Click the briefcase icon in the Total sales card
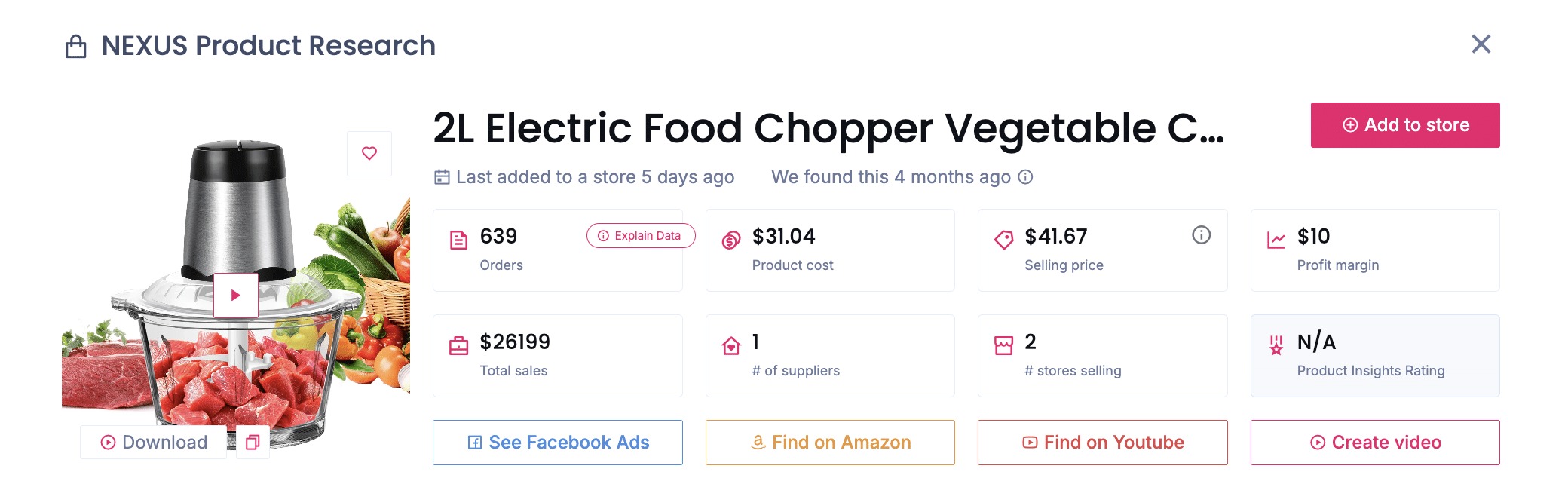The image size is (1568, 484). [458, 343]
